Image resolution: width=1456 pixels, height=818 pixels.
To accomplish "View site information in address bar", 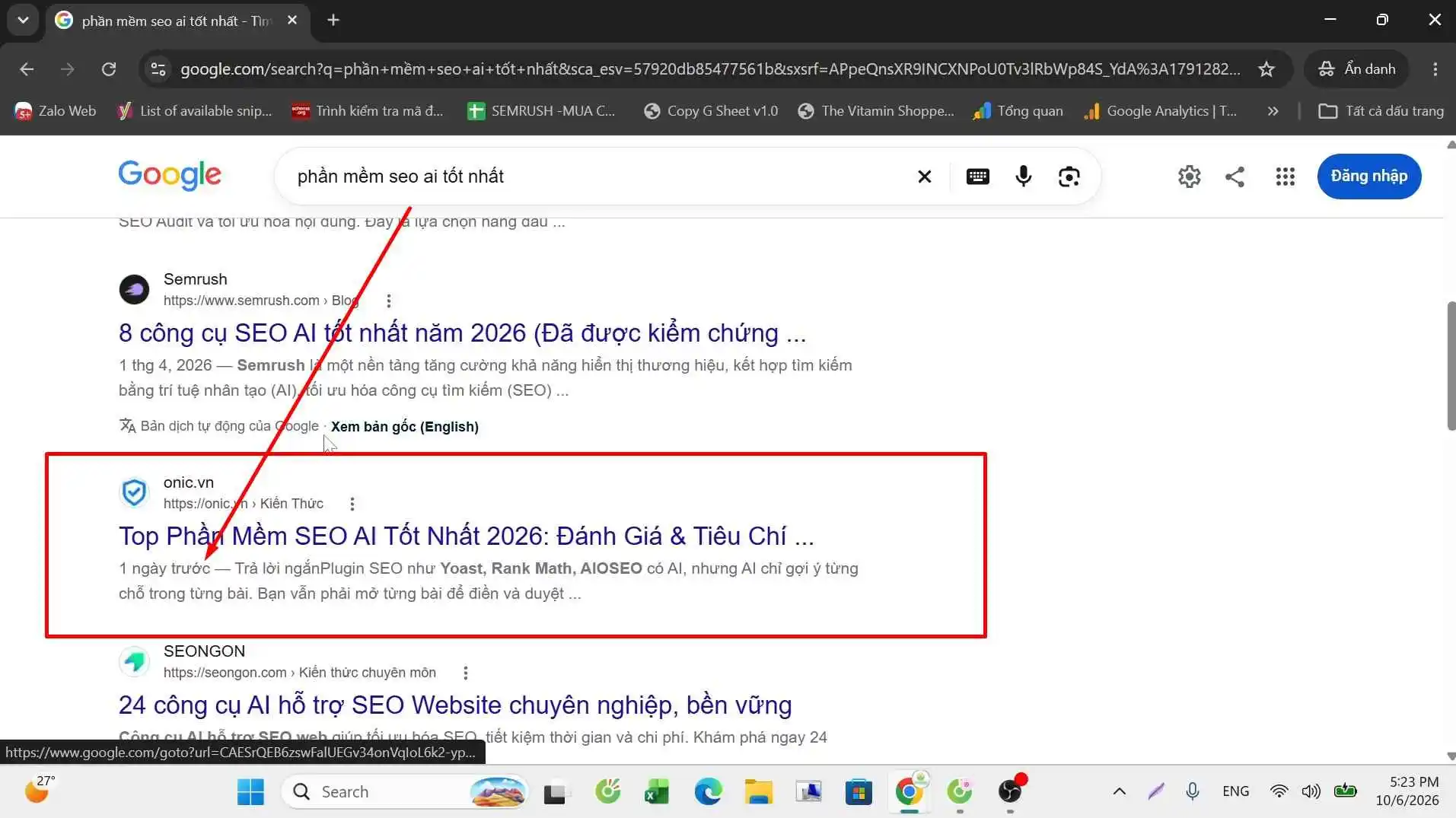I will click(158, 69).
